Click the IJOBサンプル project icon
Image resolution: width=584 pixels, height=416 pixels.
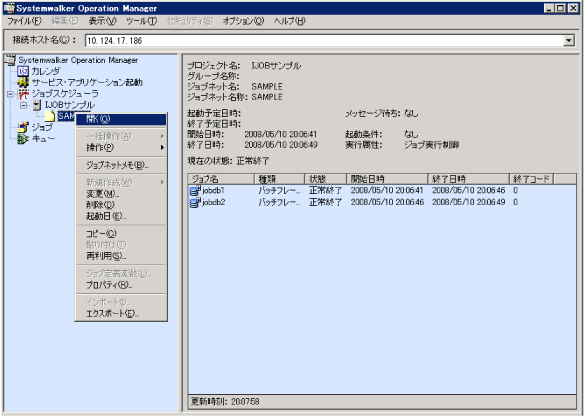tap(36, 105)
